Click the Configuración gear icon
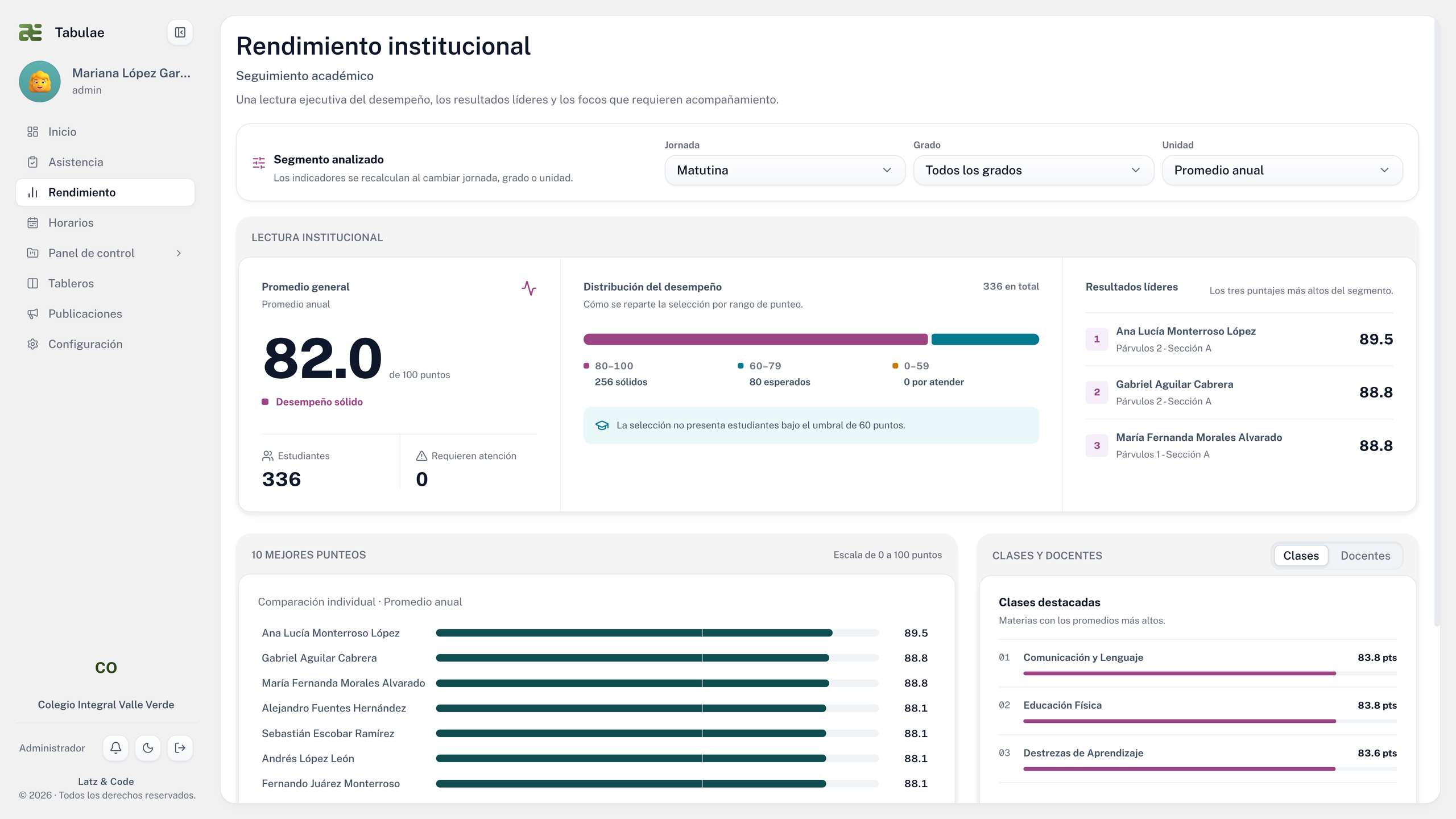1456x819 pixels. 33,344
